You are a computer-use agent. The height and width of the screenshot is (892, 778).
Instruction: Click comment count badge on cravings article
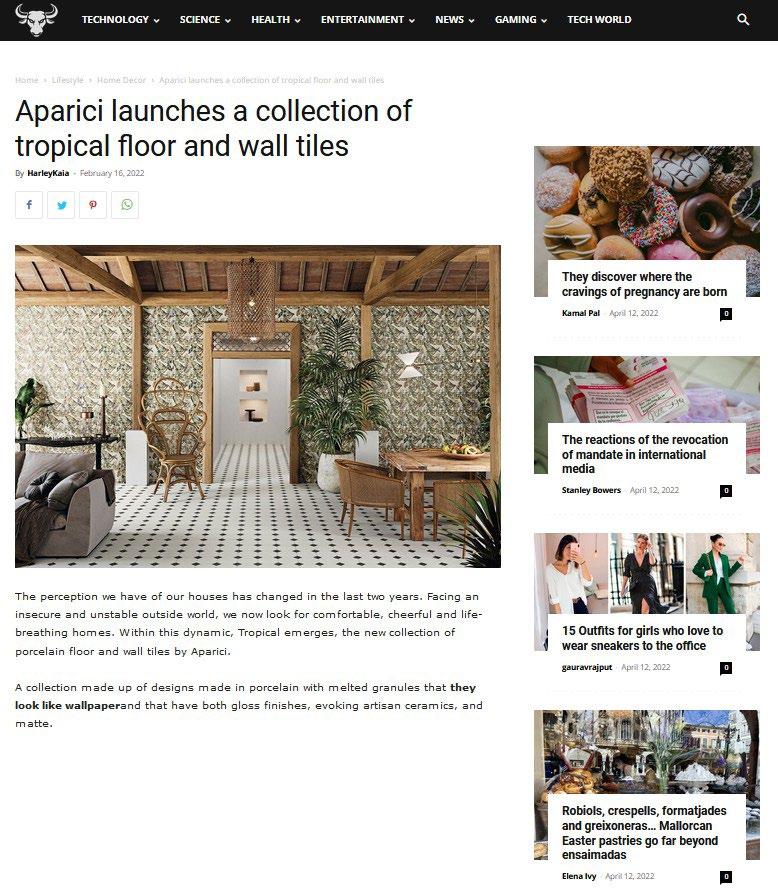(x=726, y=313)
